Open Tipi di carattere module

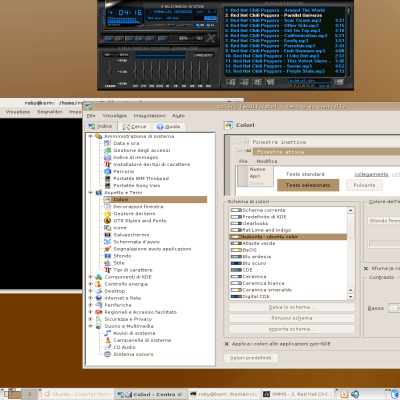[x=128, y=270]
